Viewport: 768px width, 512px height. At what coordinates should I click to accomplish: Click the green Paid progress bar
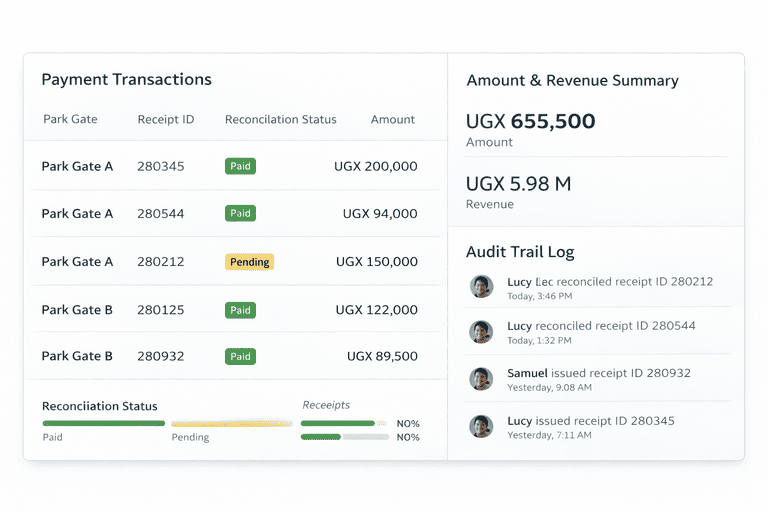tap(103, 423)
